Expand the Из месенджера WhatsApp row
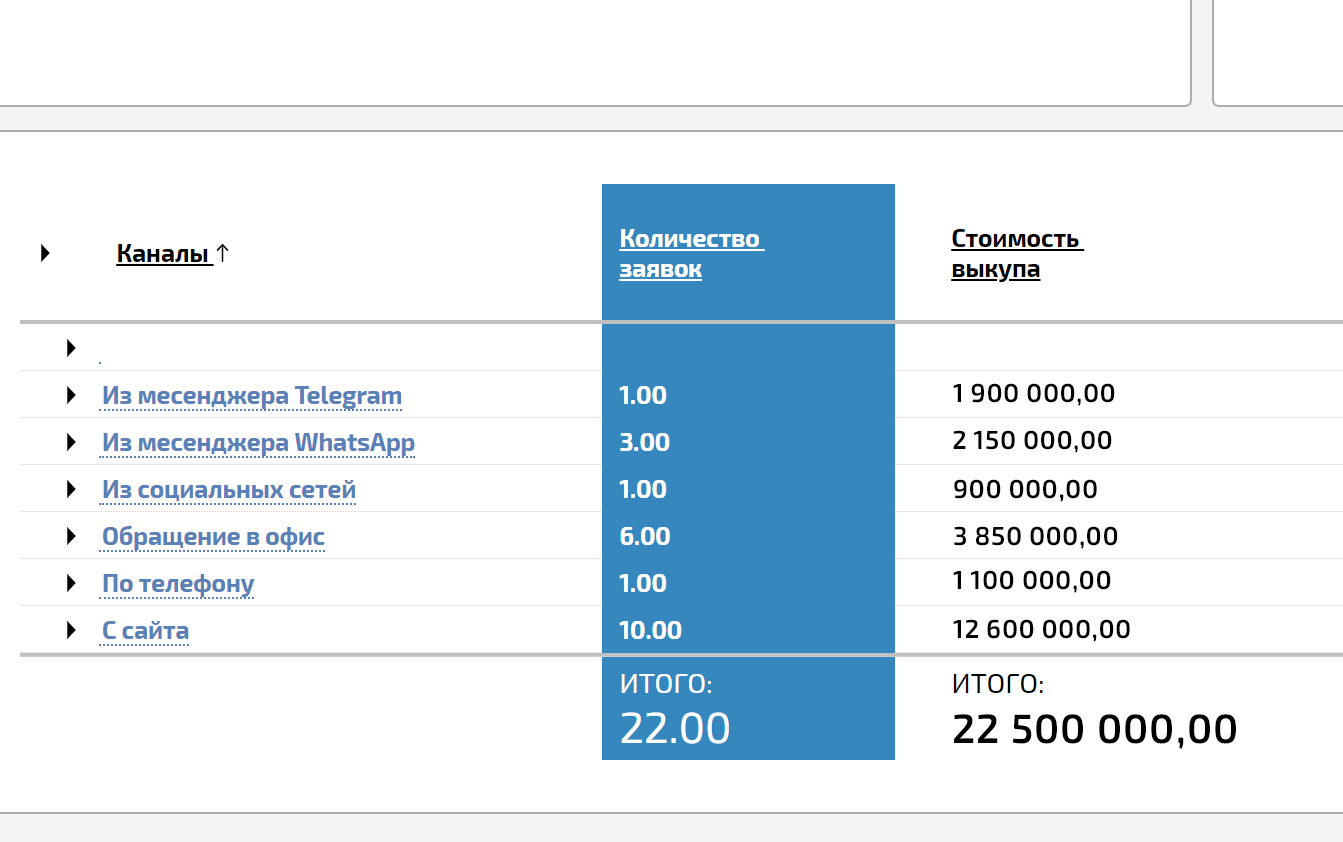This screenshot has height=842, width=1343. click(71, 442)
